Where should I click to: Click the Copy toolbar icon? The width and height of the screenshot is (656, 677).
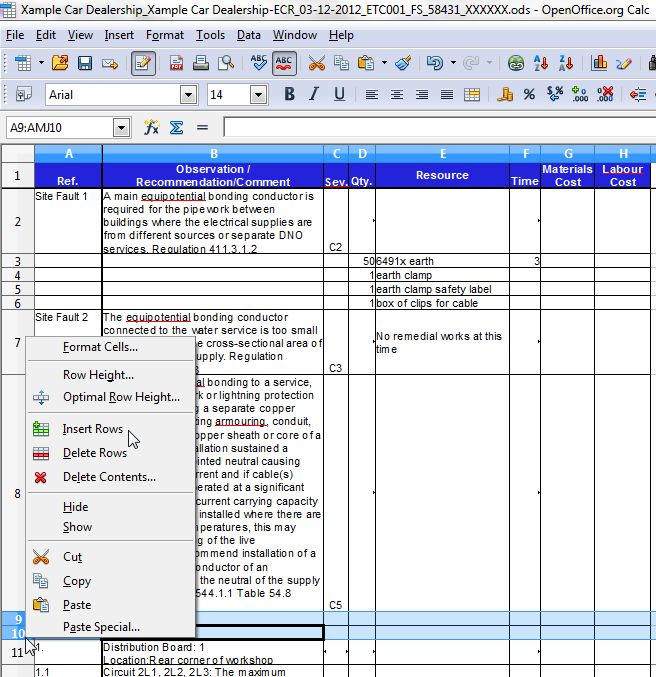[x=341, y=63]
